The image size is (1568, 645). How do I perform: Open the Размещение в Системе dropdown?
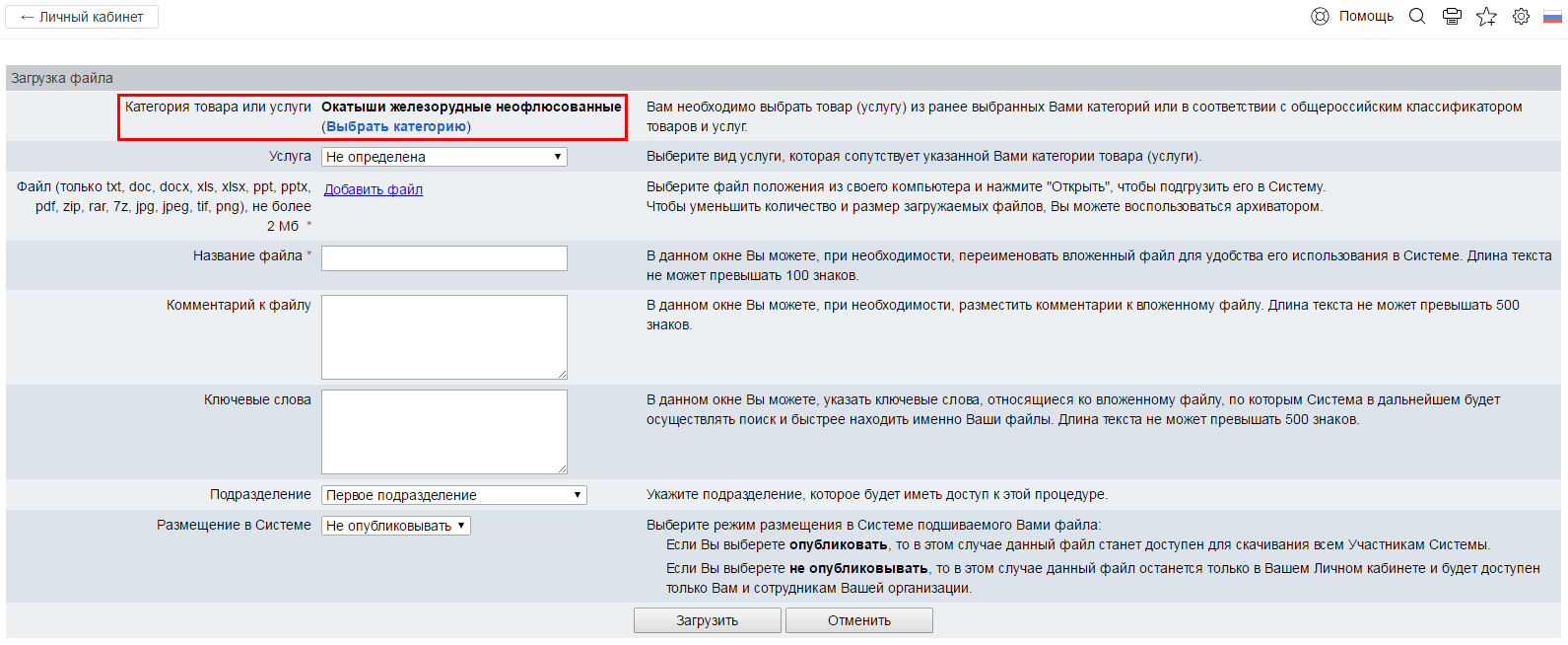[395, 526]
